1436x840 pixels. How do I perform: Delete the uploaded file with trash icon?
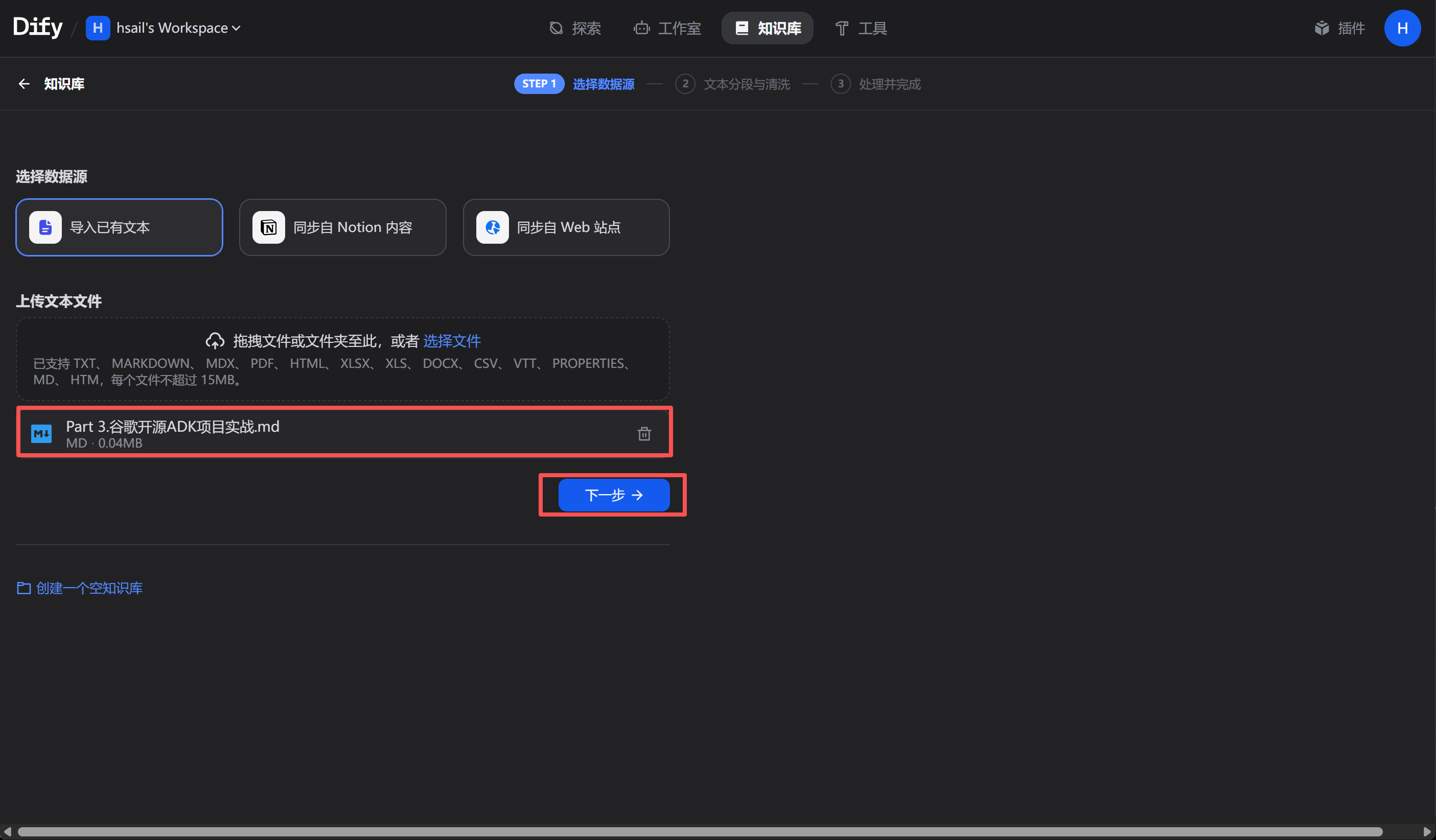644,434
